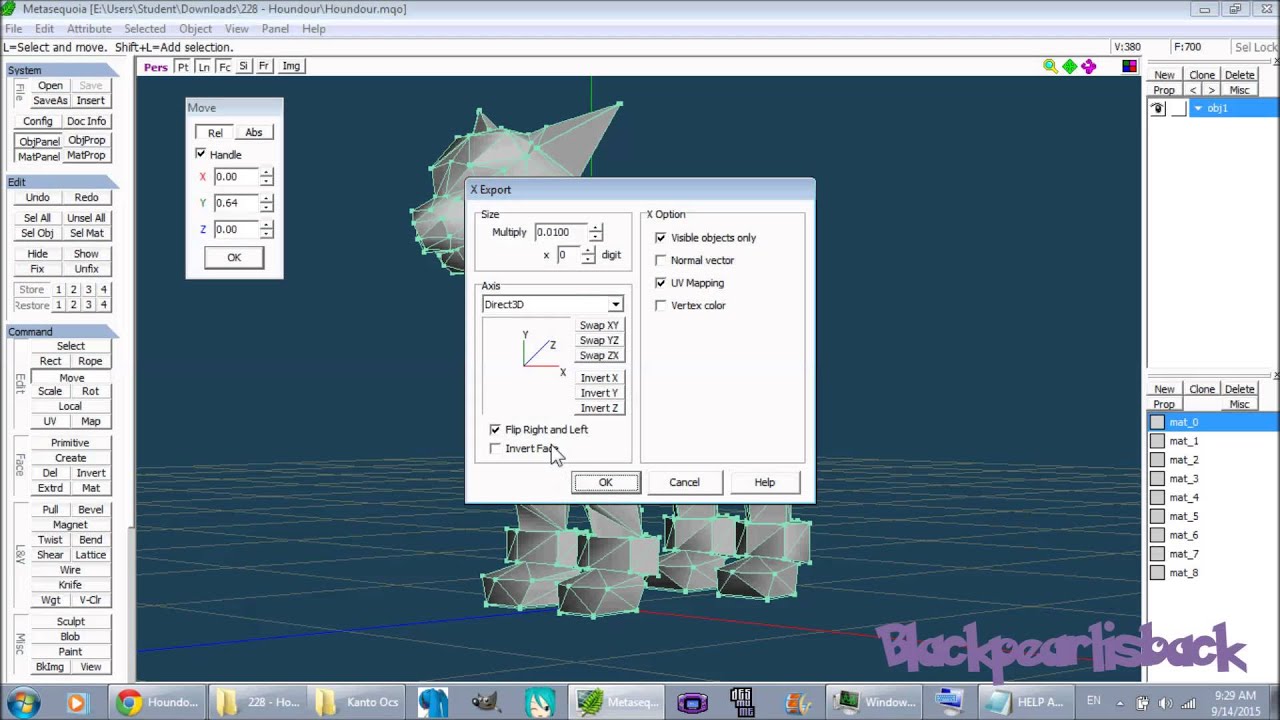Select the Knife command
The height and width of the screenshot is (720, 1280).
pyautogui.click(x=70, y=585)
